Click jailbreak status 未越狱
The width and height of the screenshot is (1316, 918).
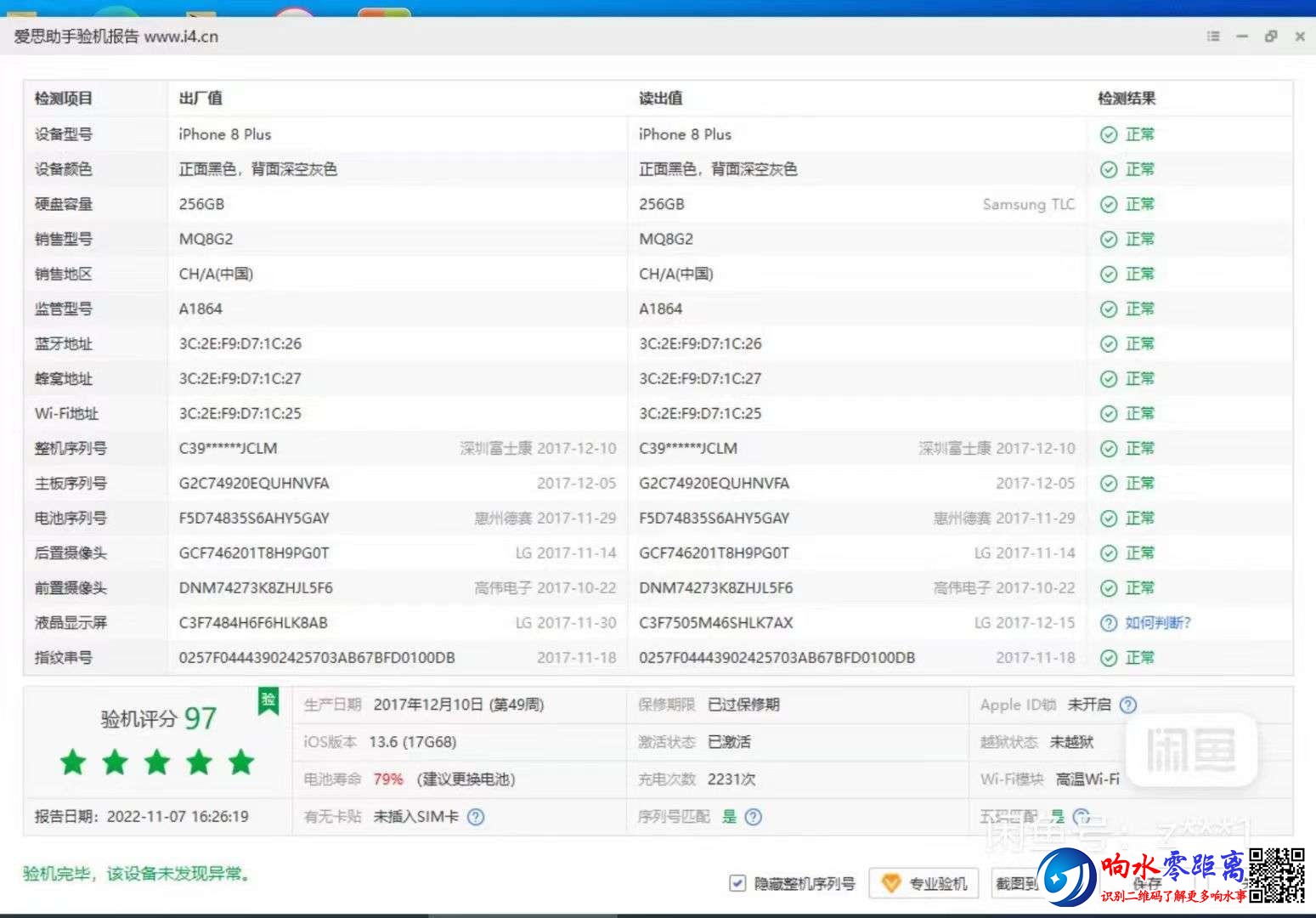1071,742
